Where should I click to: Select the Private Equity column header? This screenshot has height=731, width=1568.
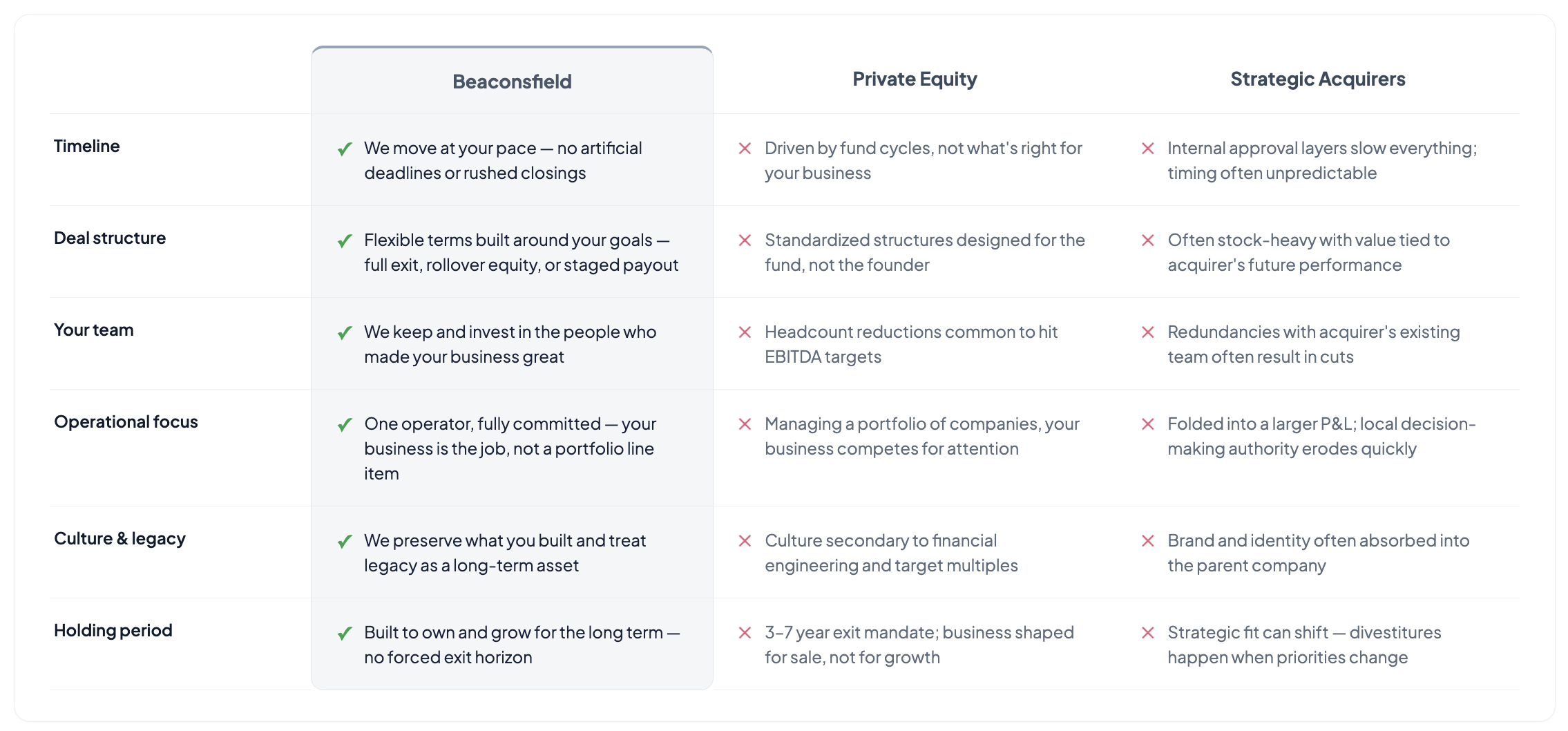click(x=915, y=79)
